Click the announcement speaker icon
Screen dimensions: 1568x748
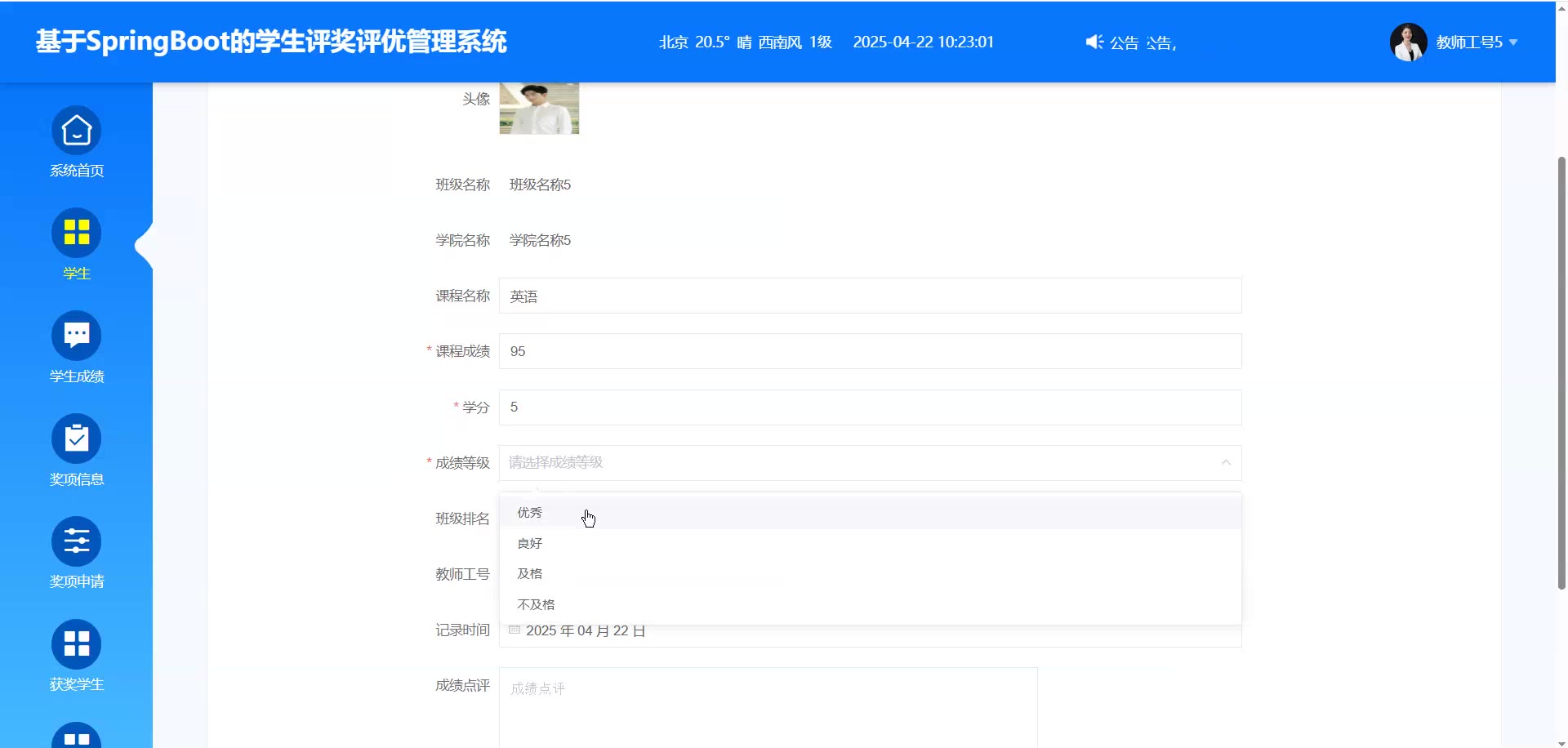1094,42
